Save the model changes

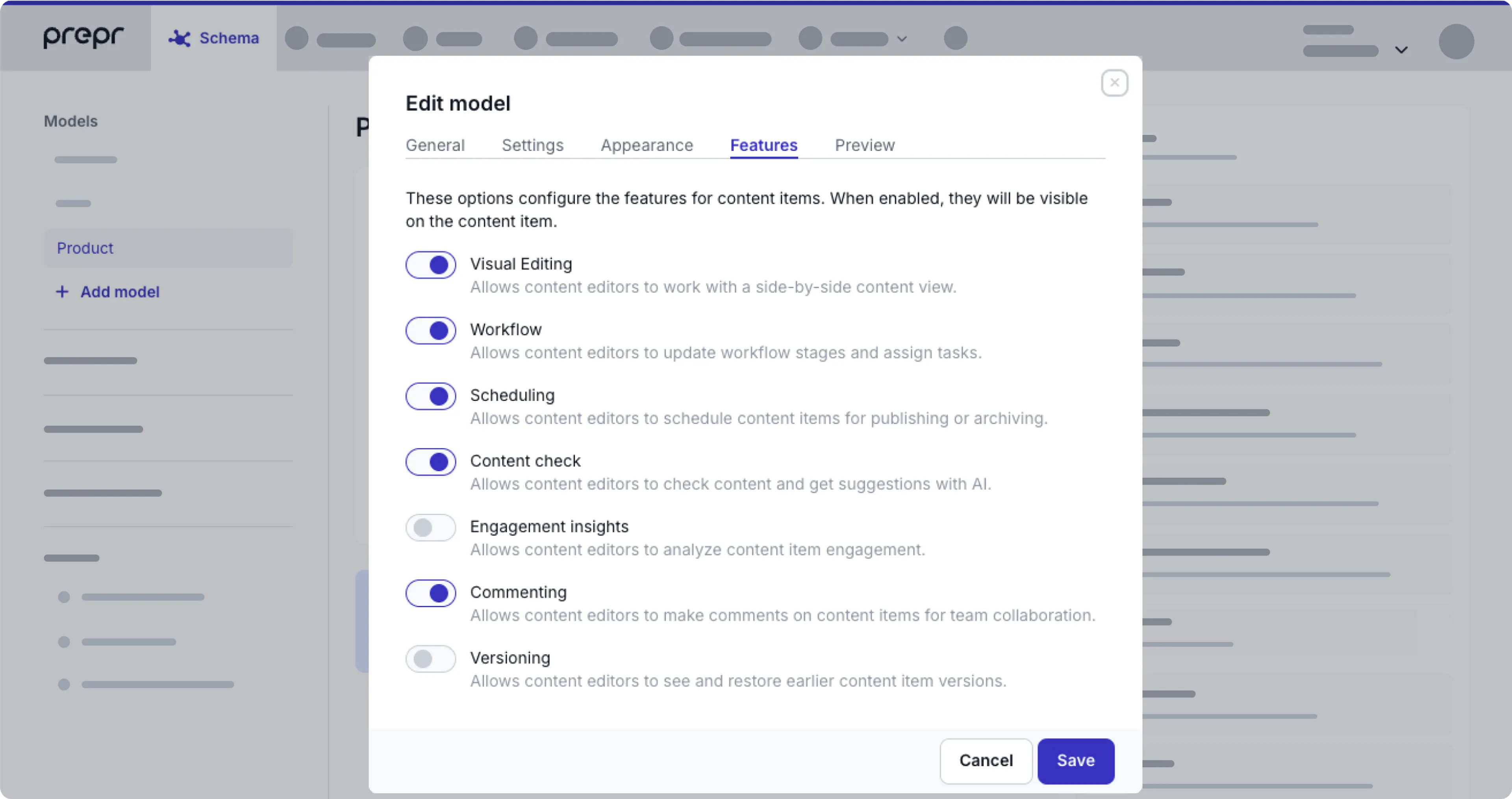(1075, 761)
